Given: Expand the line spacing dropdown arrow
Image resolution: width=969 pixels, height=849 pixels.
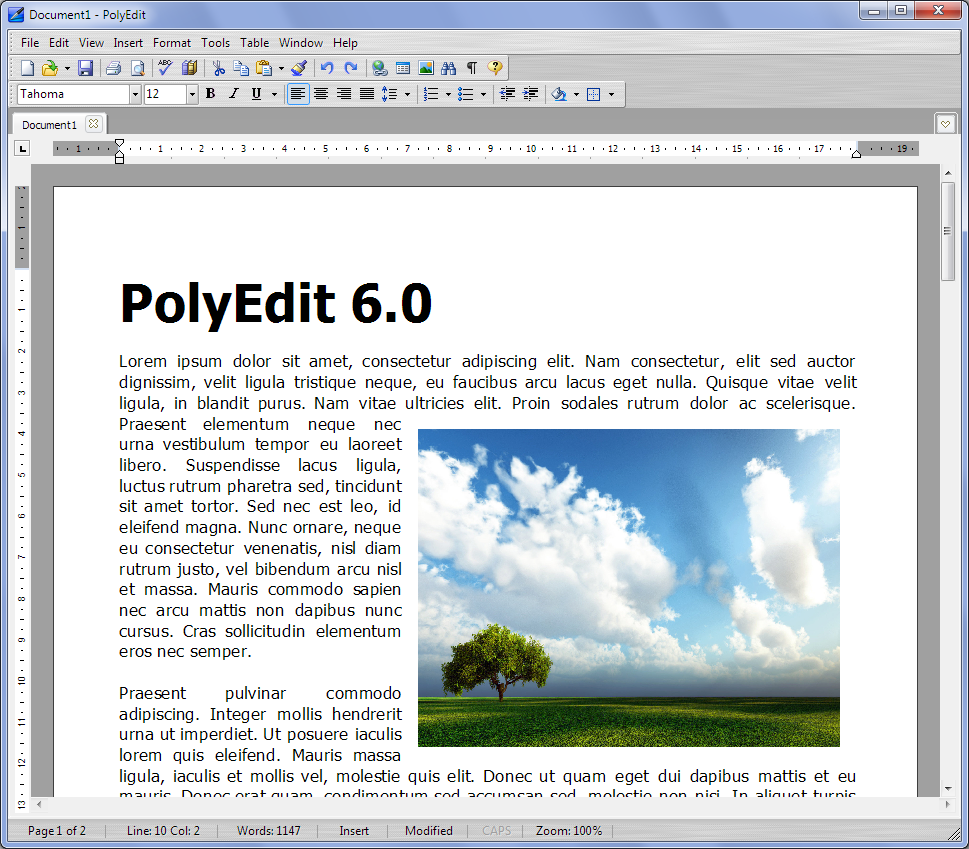Looking at the screenshot, I should coord(407,95).
